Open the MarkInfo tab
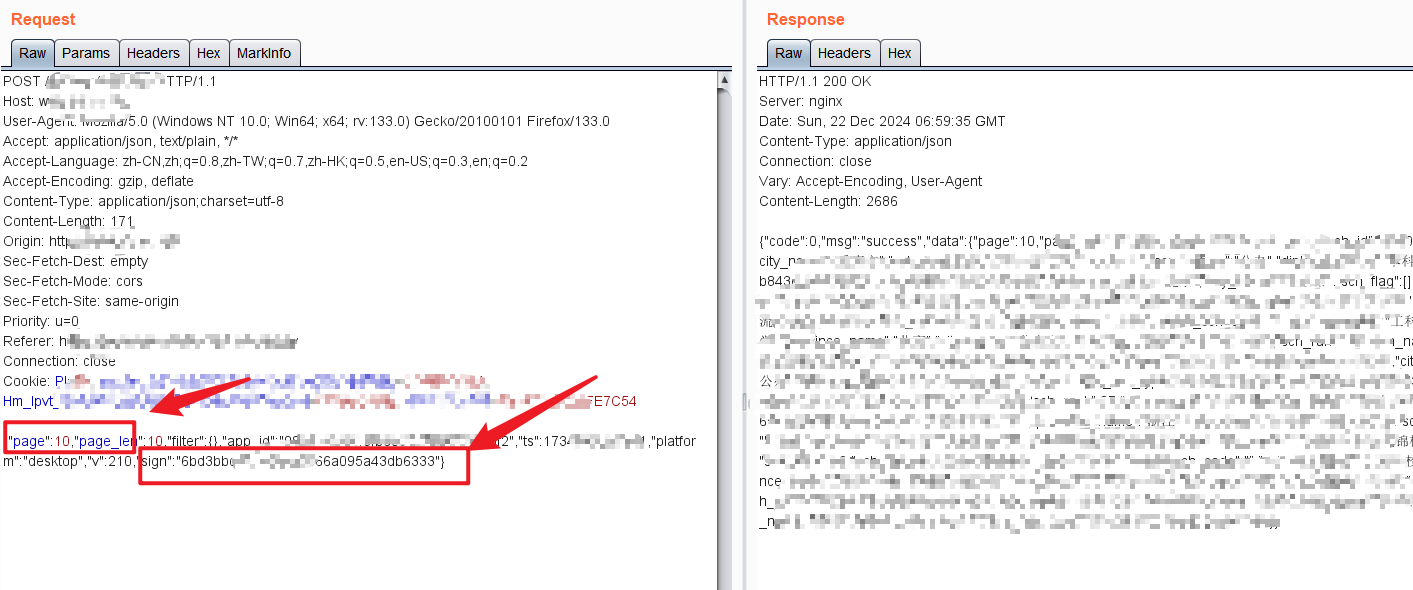Image resolution: width=1413 pixels, height=590 pixels. click(264, 53)
